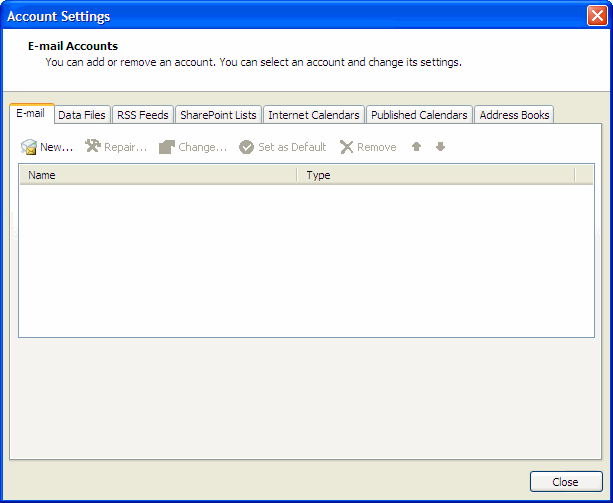Click the Close button
The height and width of the screenshot is (503, 613).
pyautogui.click(x=566, y=482)
